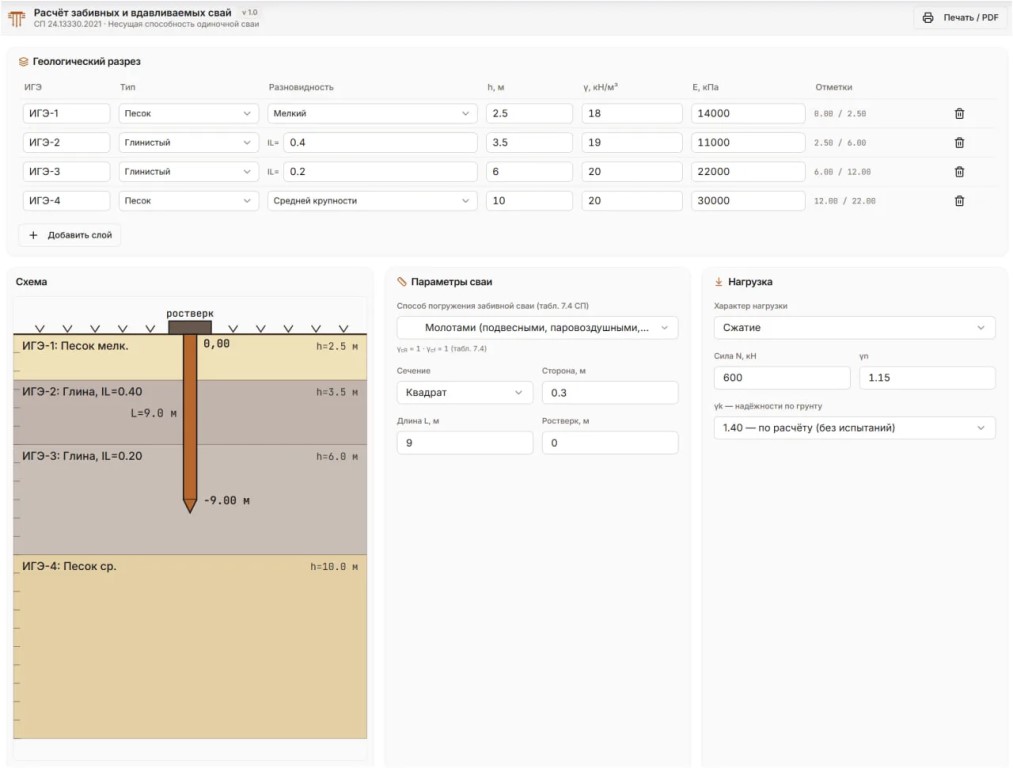Edit thickness 2.5 of ИГЭ-1

(x=529, y=113)
